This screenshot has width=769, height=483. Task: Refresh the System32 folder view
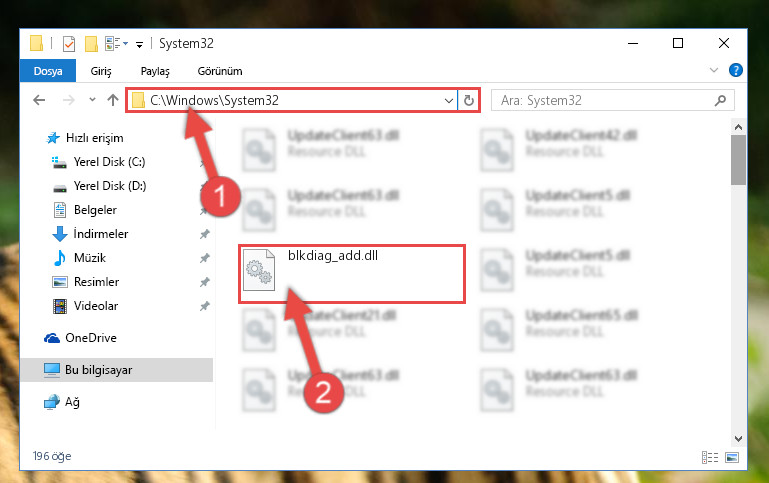469,101
